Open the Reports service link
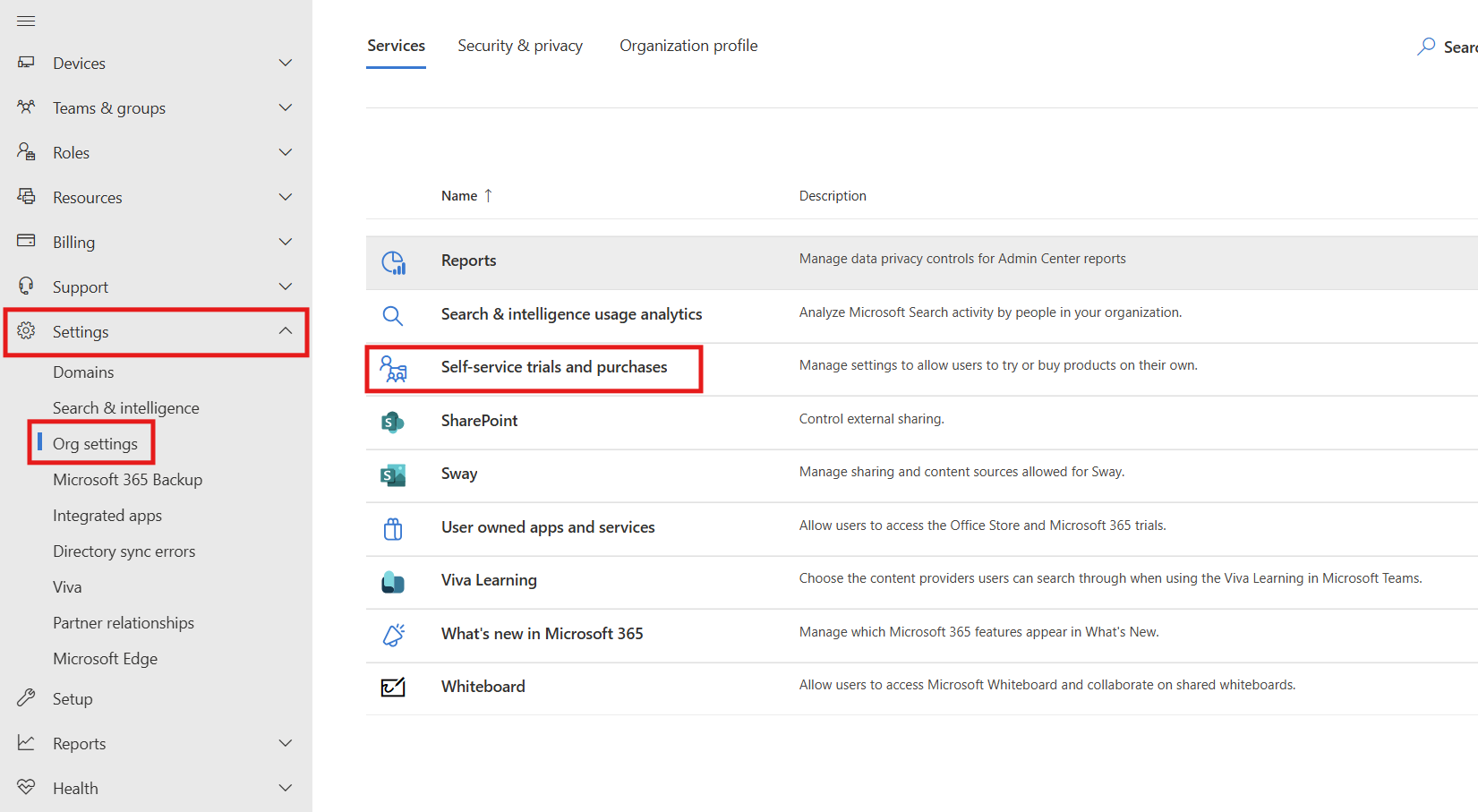This screenshot has height=812, width=1478. (468, 261)
